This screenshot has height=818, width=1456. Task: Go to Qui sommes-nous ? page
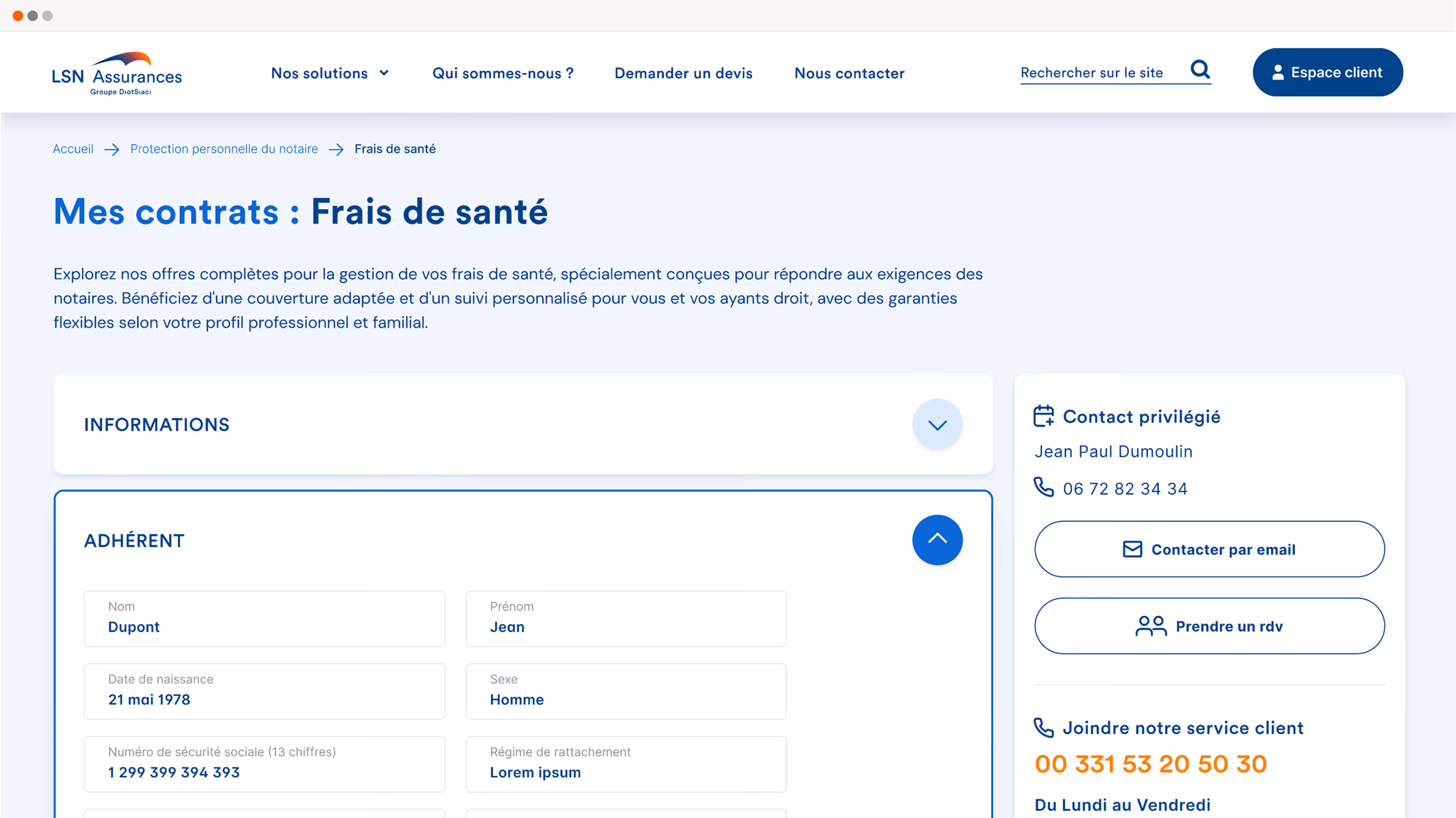502,73
